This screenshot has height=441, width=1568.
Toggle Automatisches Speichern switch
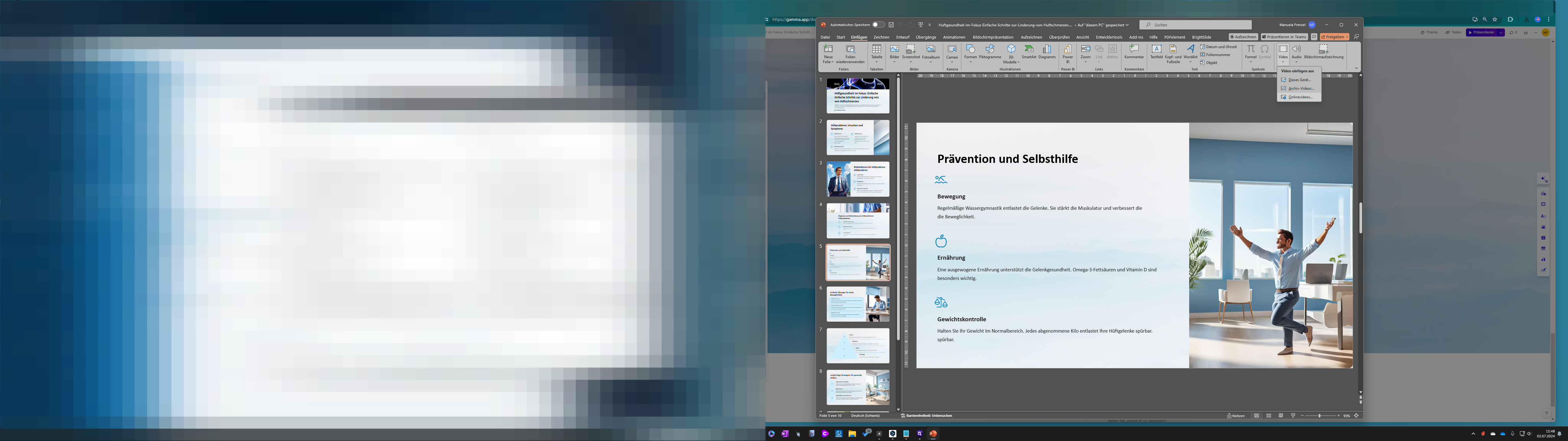878,25
